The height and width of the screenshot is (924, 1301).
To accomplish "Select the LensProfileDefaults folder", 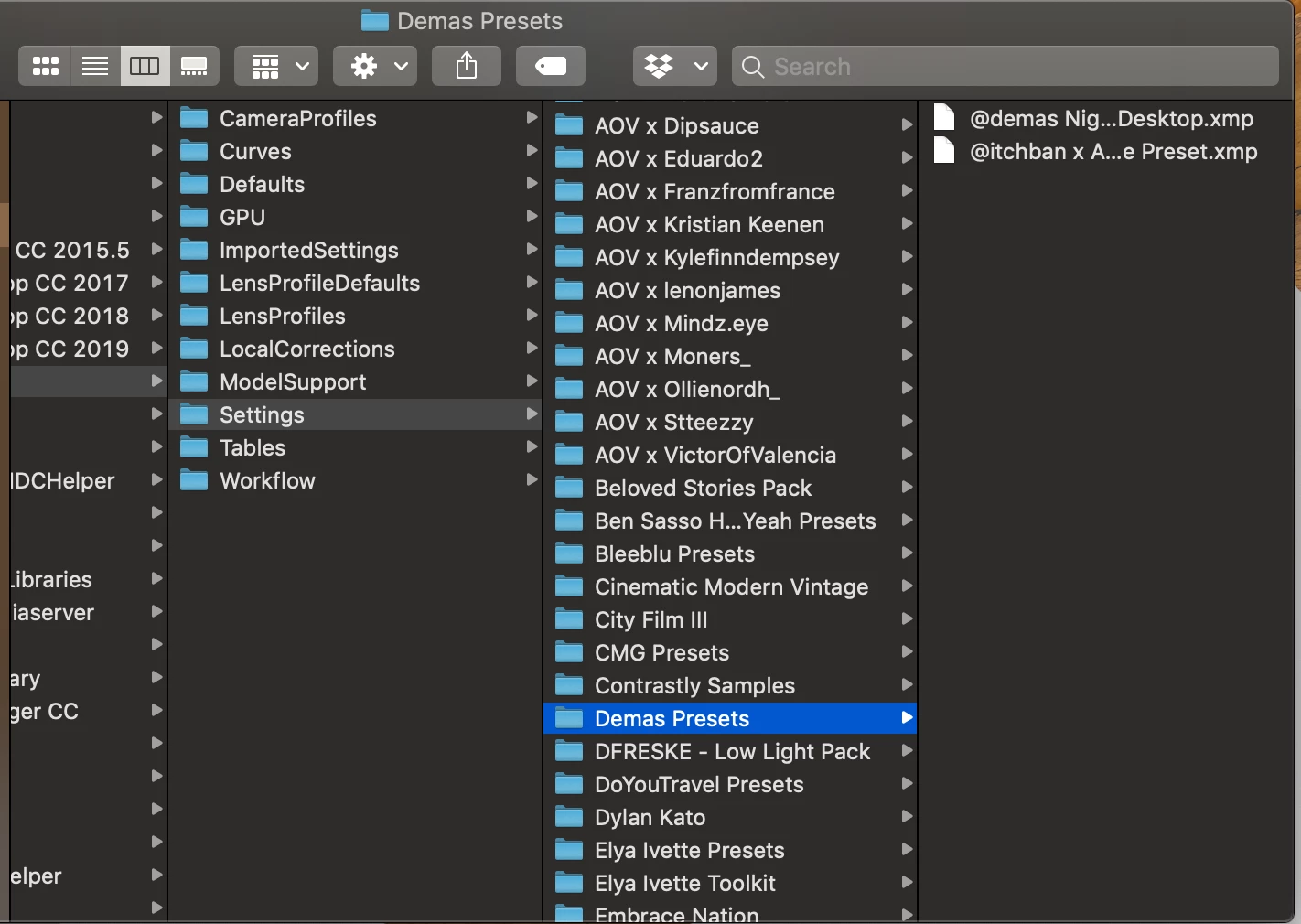I will point(355,283).
